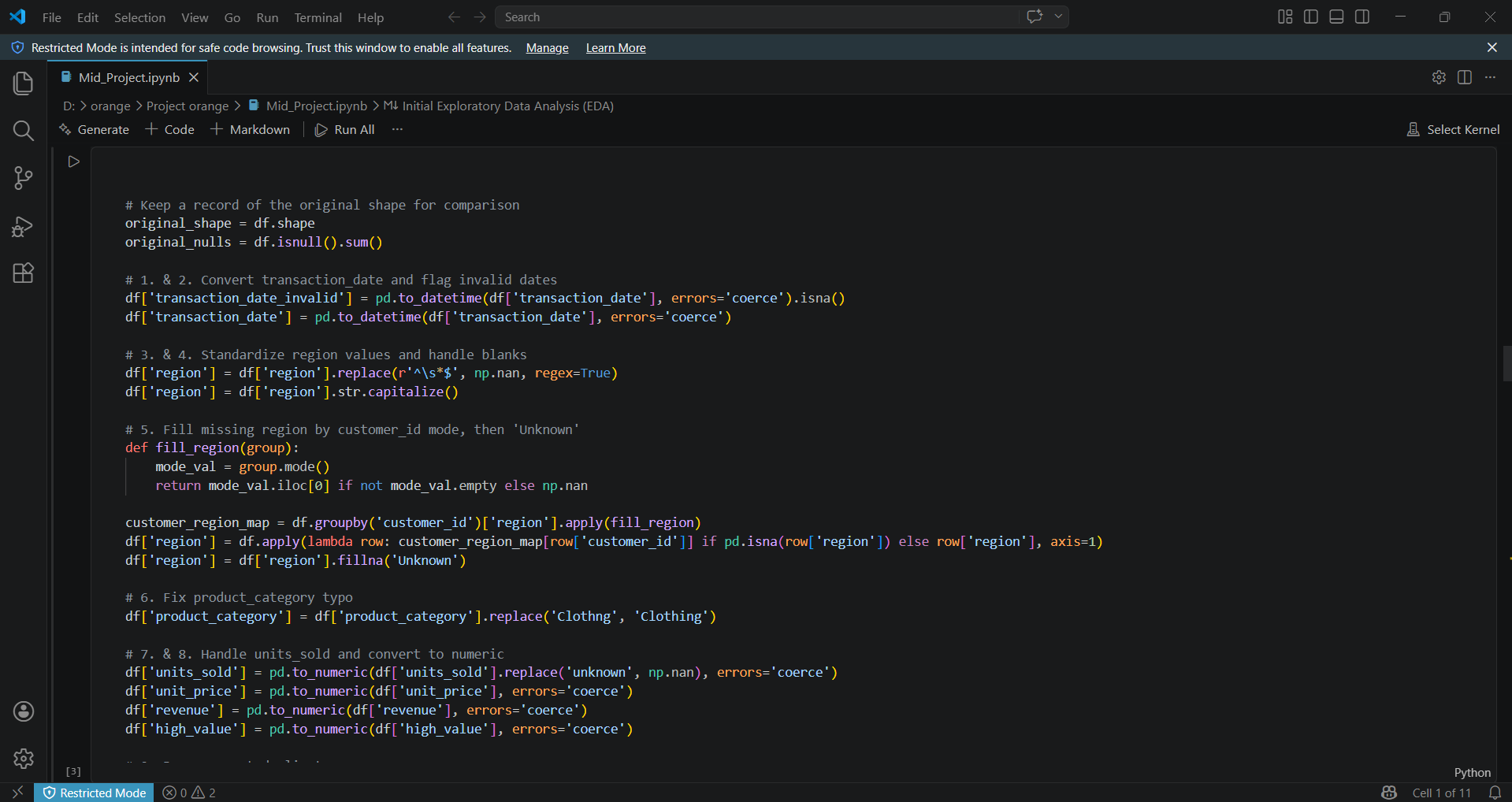Viewport: 1512px width, 802px height.
Task: Click Select Kernel button
Action: (x=1453, y=129)
